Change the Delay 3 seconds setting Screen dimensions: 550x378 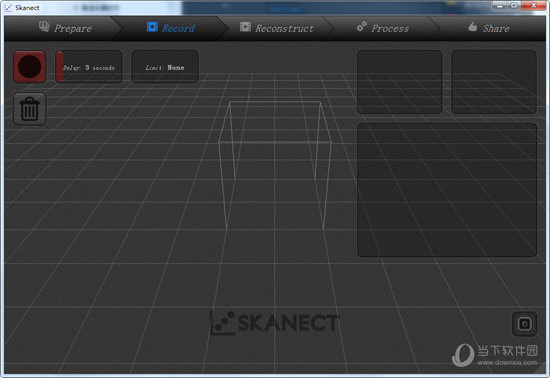click(89, 67)
